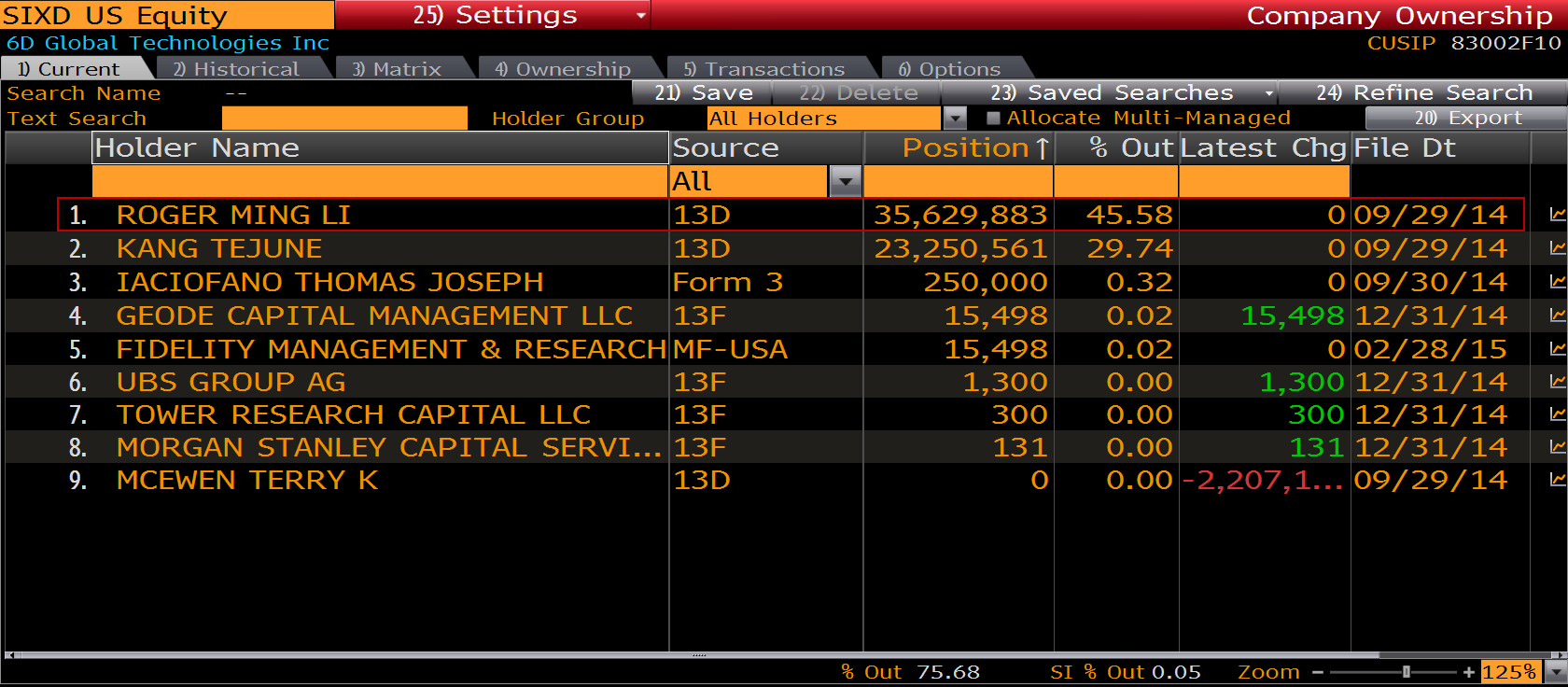Click the File Dt column header
The image size is (1568, 687).
1440,148
